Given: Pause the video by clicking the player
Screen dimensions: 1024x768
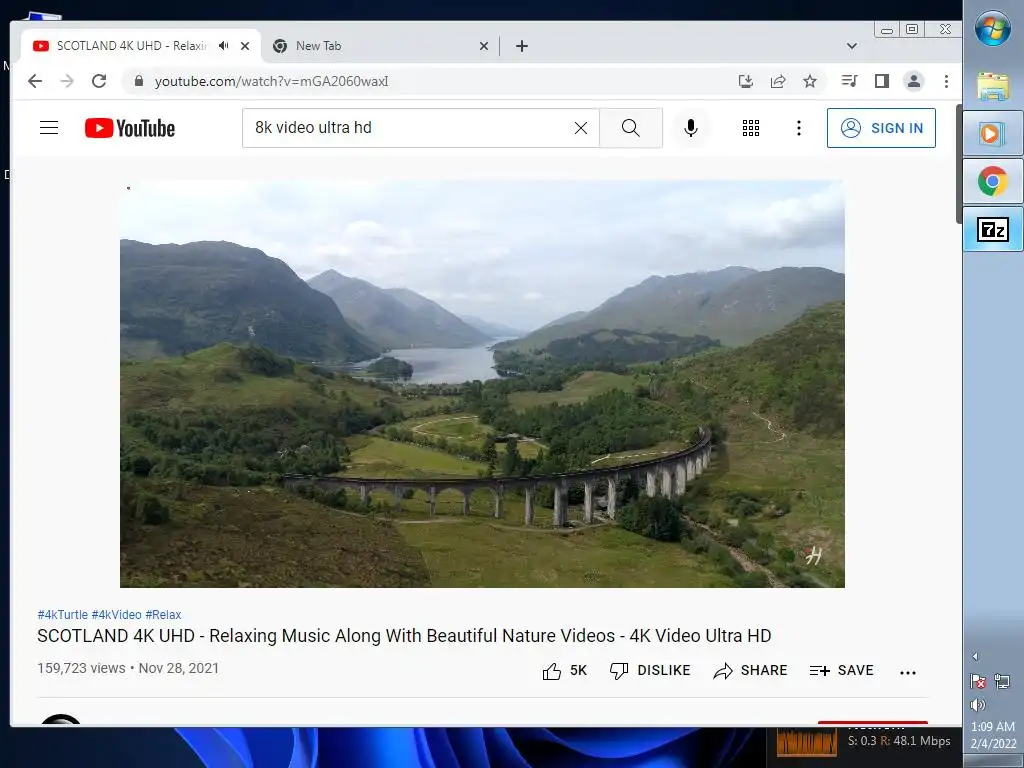Looking at the screenshot, I should (482, 384).
